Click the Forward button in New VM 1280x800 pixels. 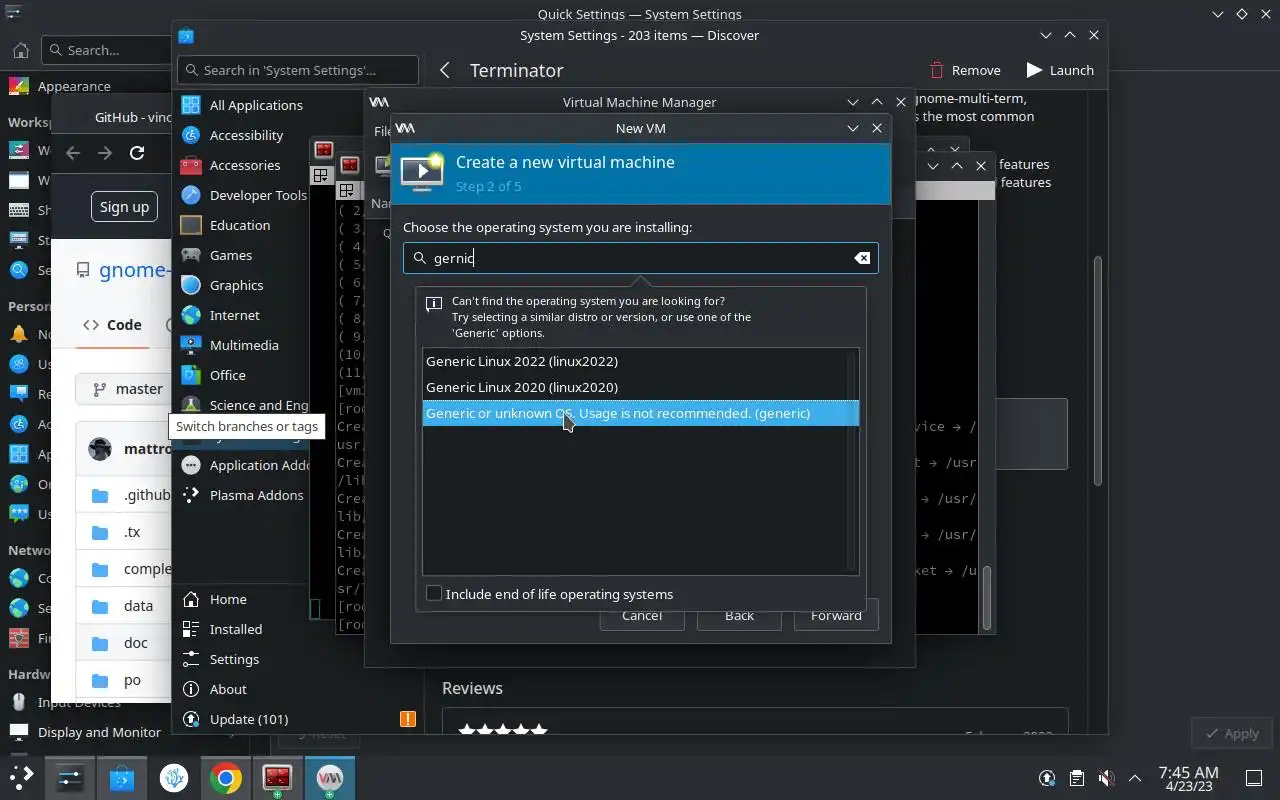click(x=836, y=615)
